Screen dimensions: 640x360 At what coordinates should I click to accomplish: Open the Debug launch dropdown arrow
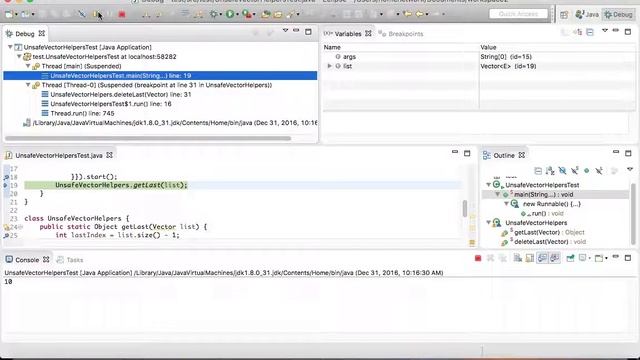(x=220, y=15)
